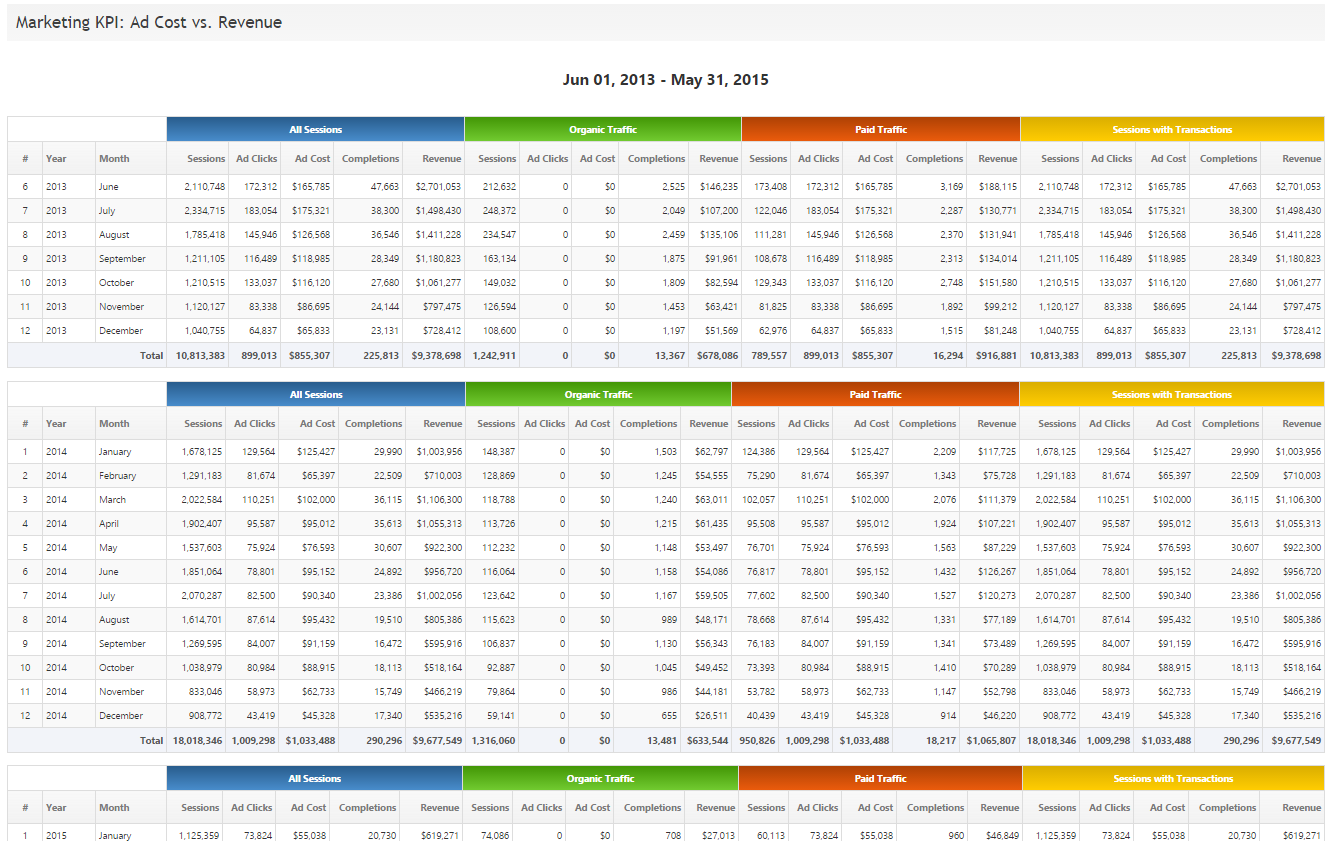Viewport: 1332px width, 841px height.
Task: Sort by Year column header in 2013 table
Action: click(56, 158)
